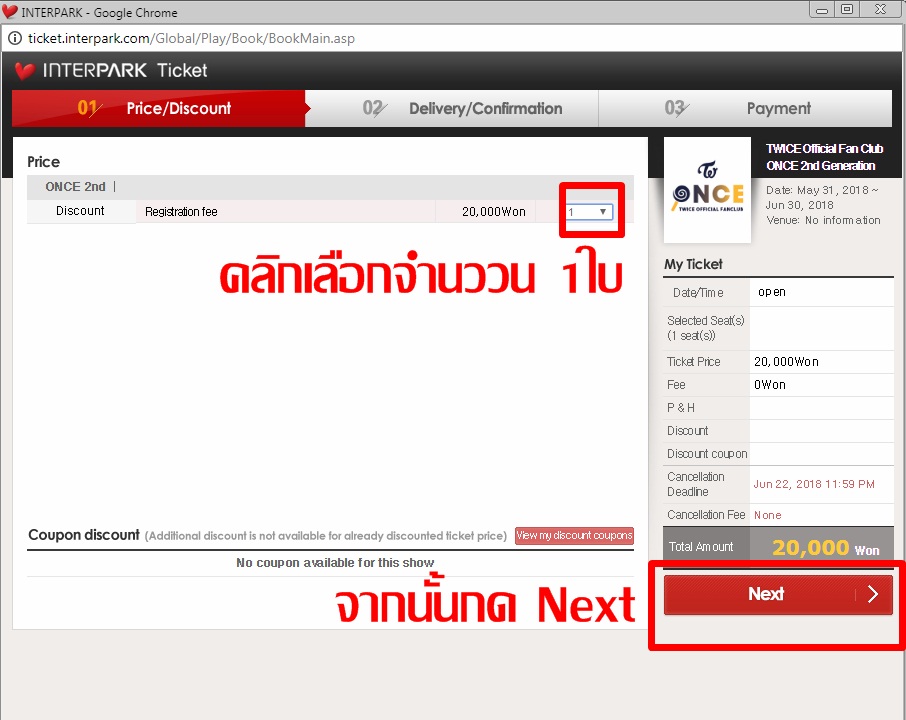
Task: Click the Chrome window heart favicon
Action: pyautogui.click(x=10, y=12)
